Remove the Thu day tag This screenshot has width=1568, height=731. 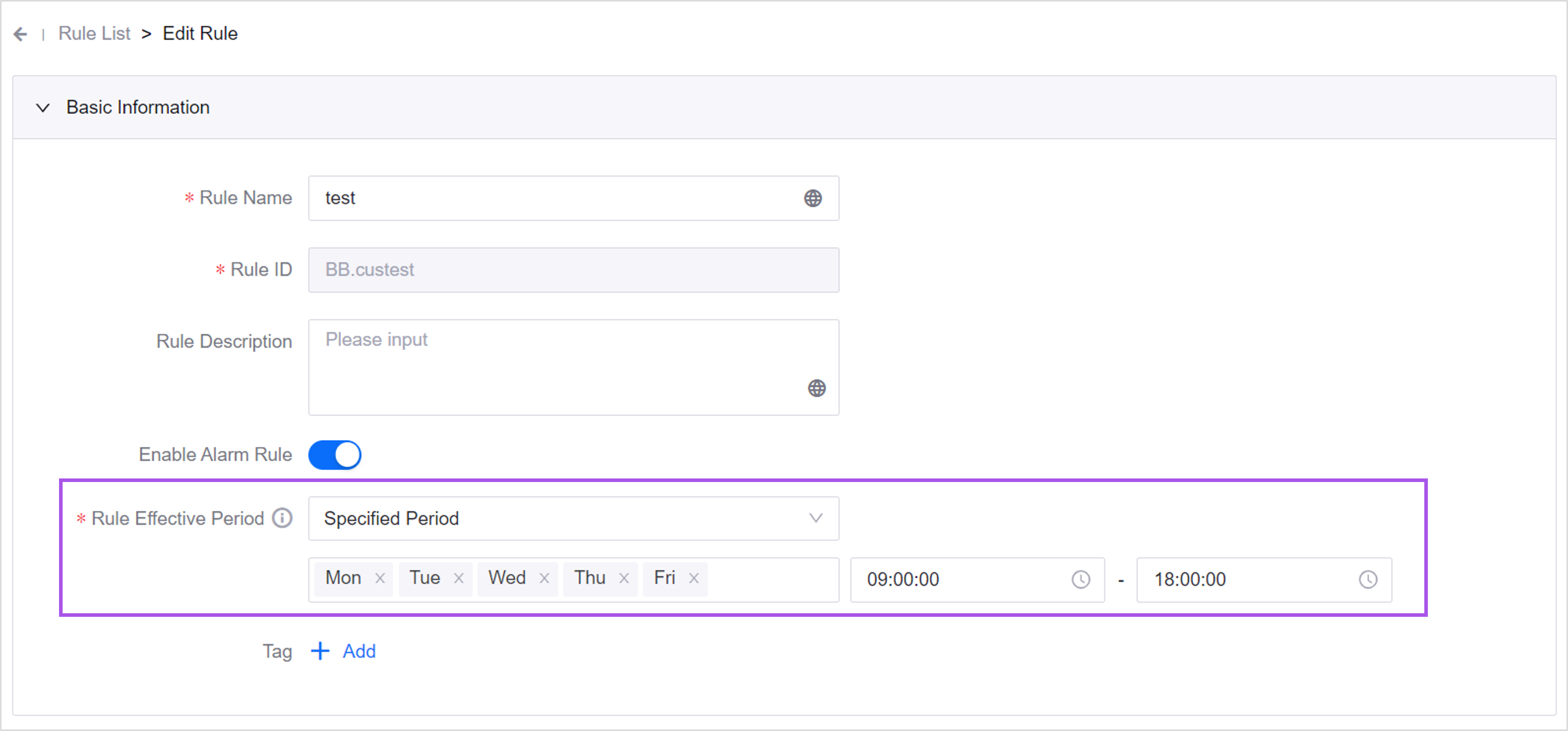click(624, 578)
